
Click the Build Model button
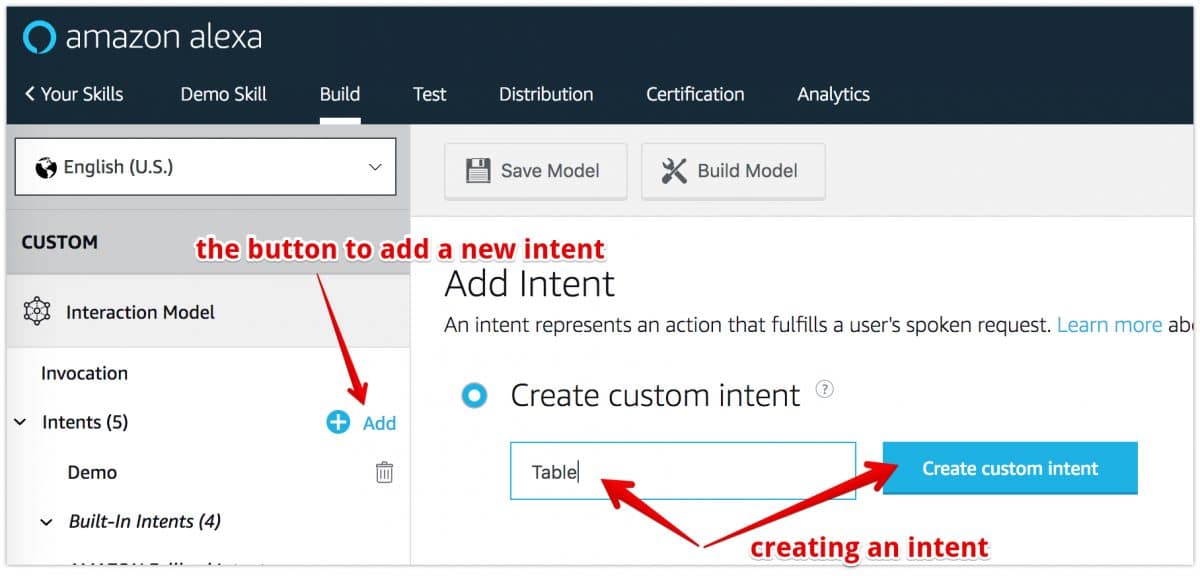(733, 171)
